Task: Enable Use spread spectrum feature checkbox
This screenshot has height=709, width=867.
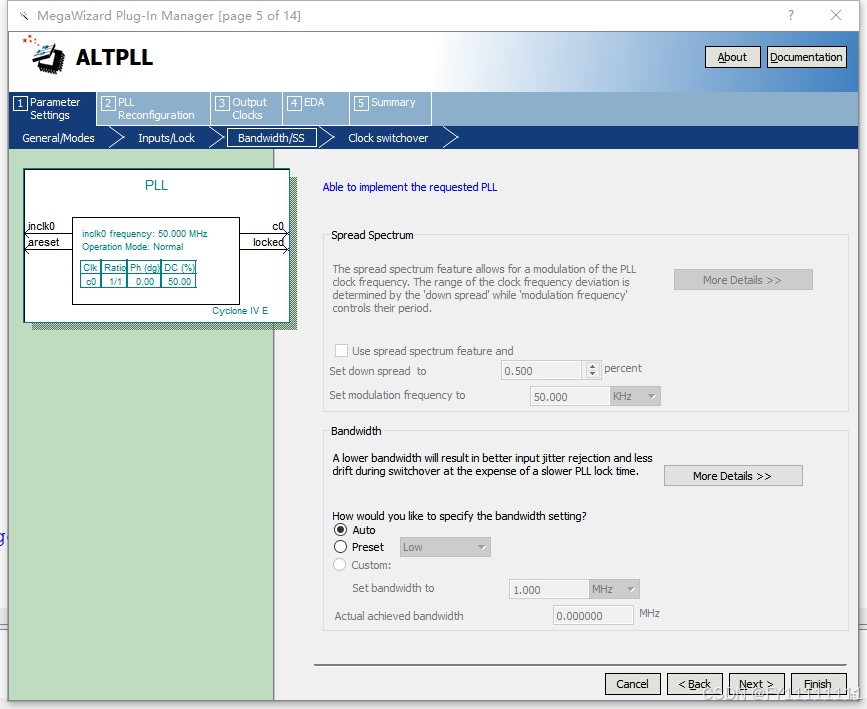Action: [341, 351]
